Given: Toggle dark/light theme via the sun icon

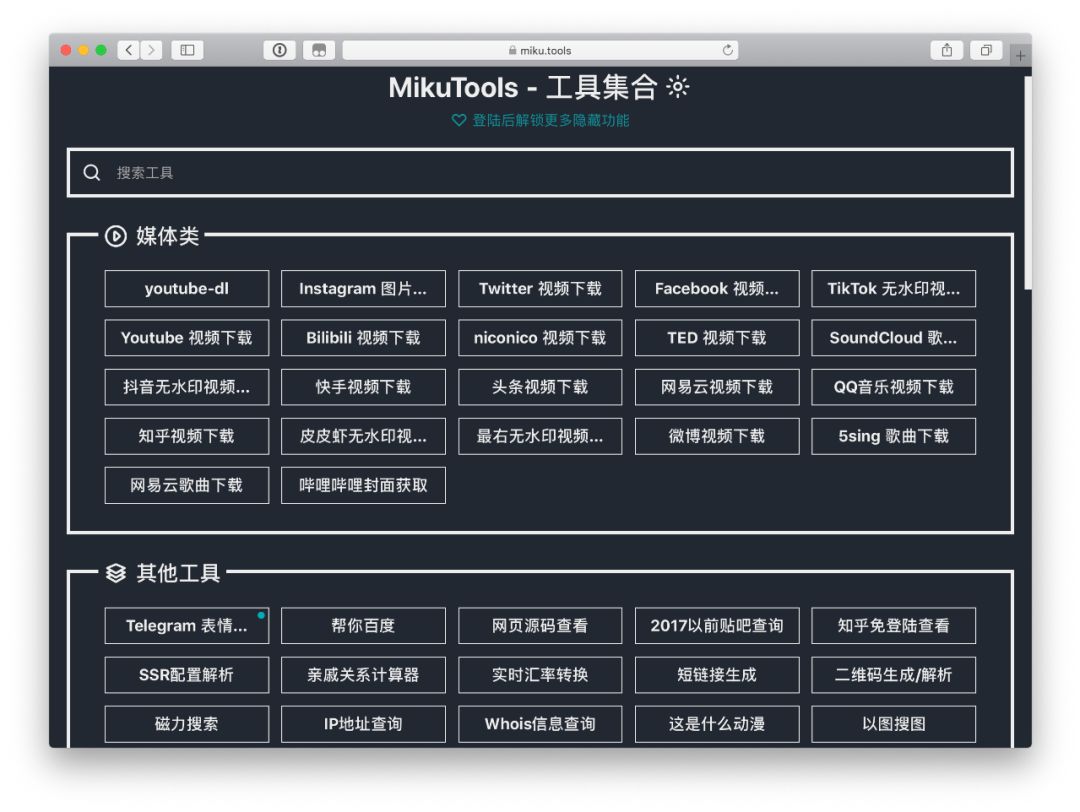Looking at the screenshot, I should [x=678, y=88].
